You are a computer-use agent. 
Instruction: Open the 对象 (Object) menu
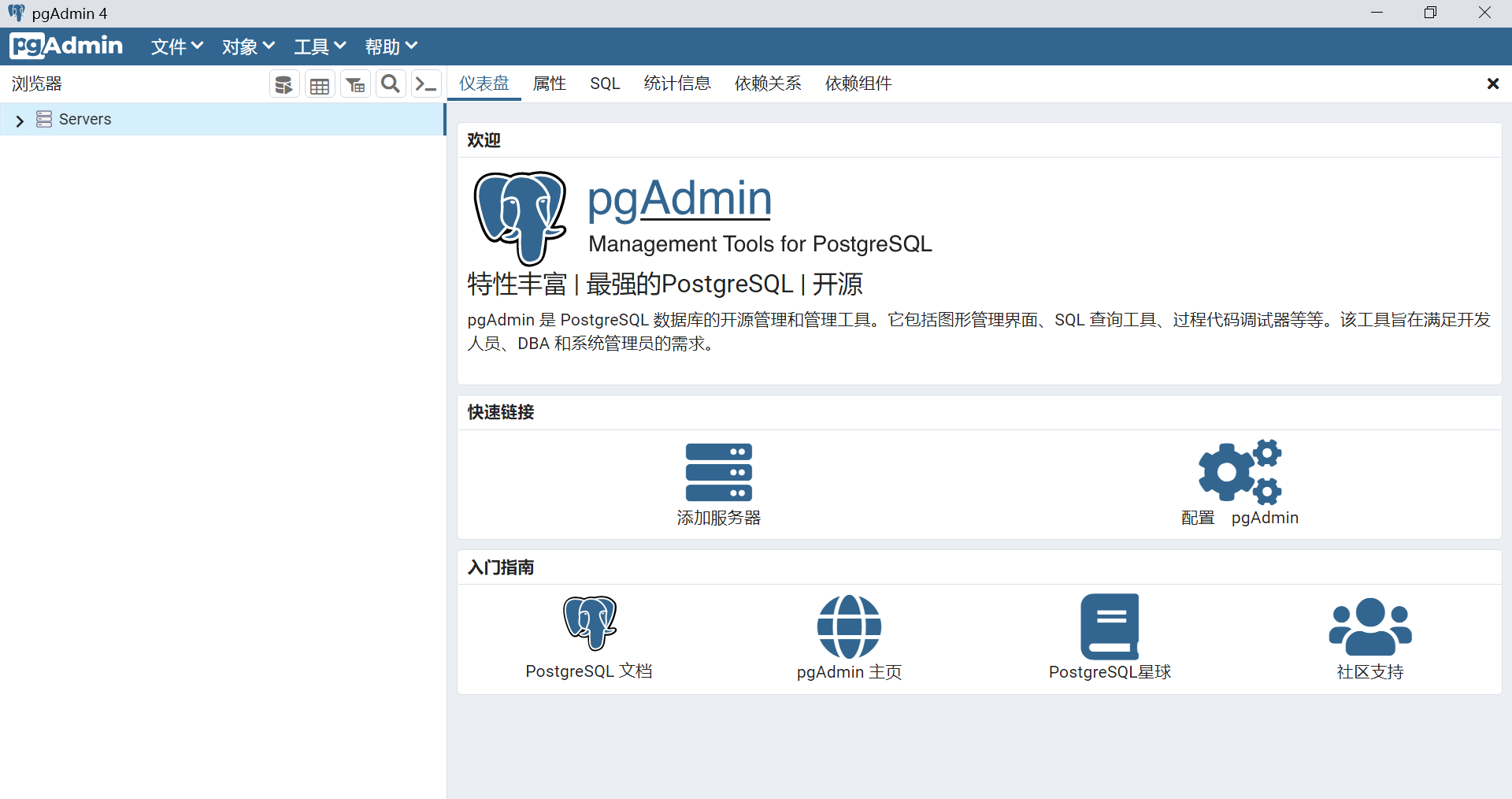[248, 46]
